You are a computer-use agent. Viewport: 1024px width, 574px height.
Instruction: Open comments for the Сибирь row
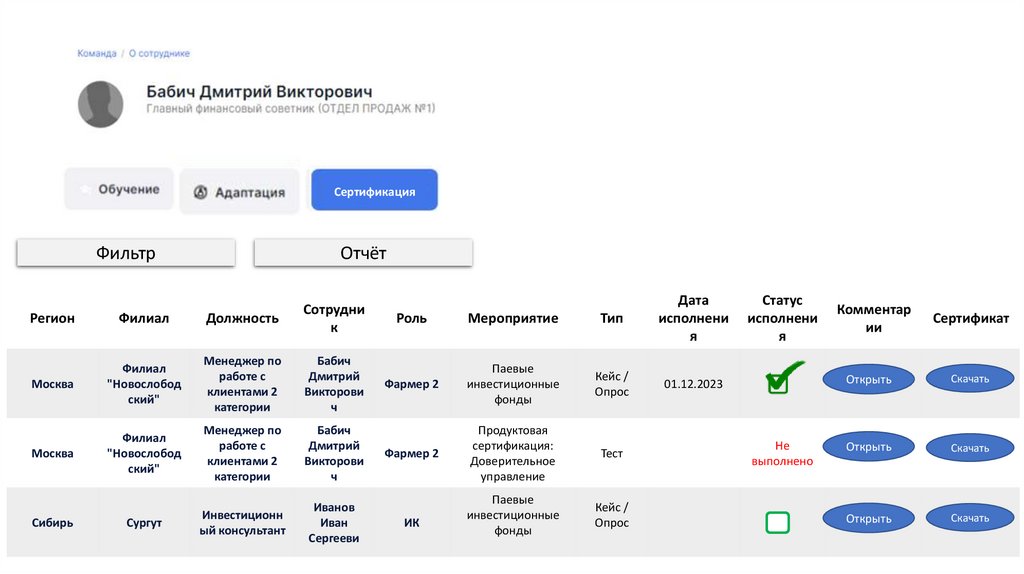point(868,518)
